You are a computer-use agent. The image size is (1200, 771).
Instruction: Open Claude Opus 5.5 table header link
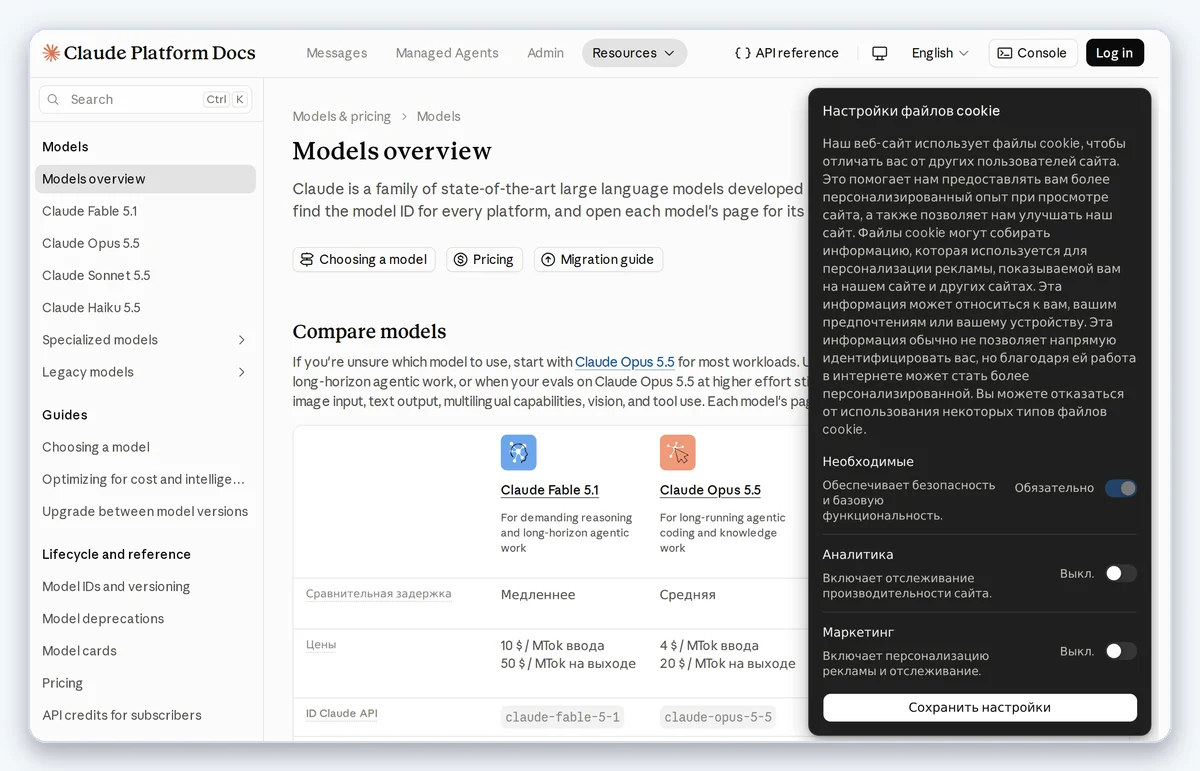click(710, 490)
